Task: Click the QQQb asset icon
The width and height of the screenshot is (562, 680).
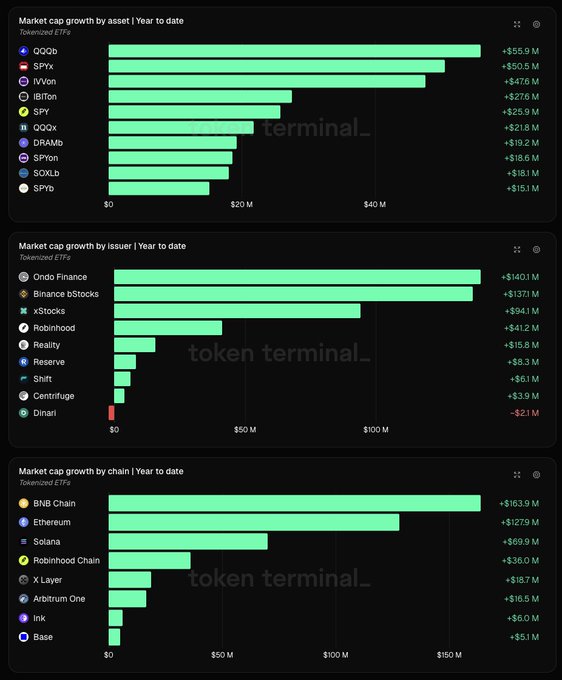Action: pos(24,51)
